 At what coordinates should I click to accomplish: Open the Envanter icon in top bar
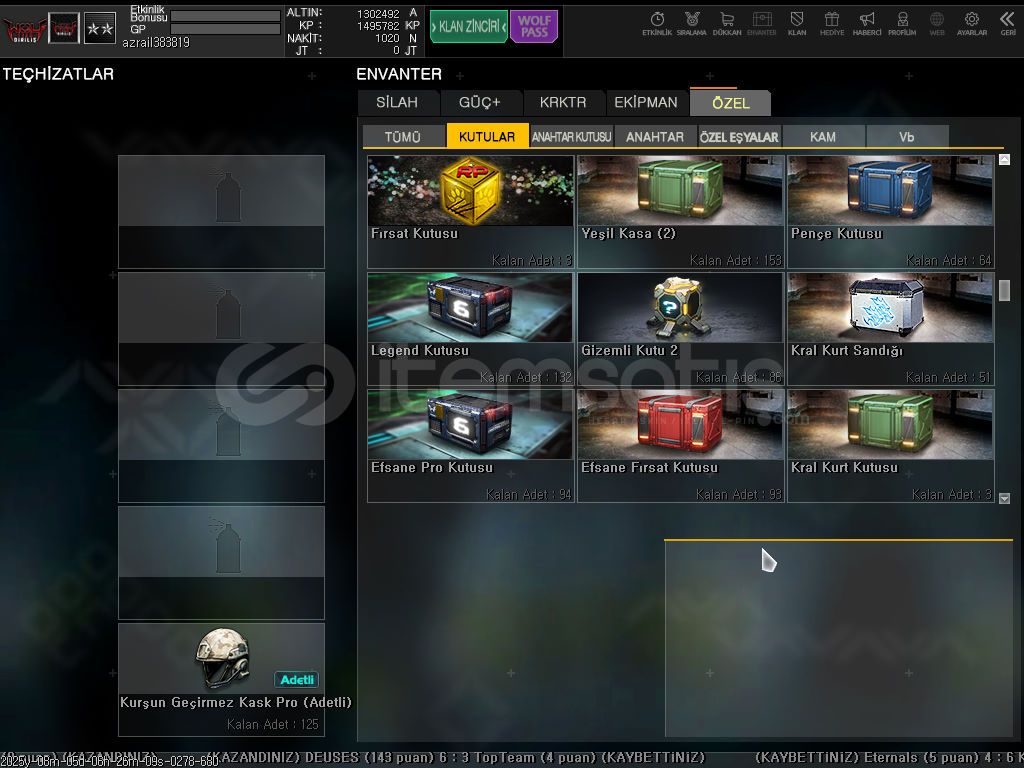(761, 24)
